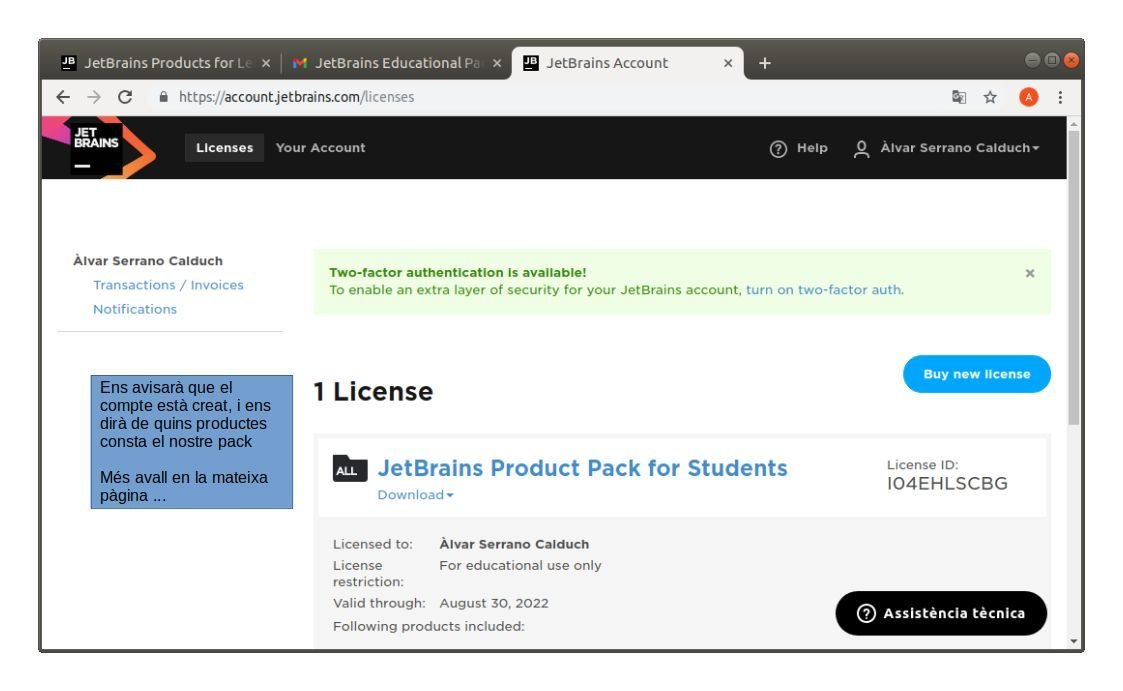View site security via the padlock icon

click(163, 97)
